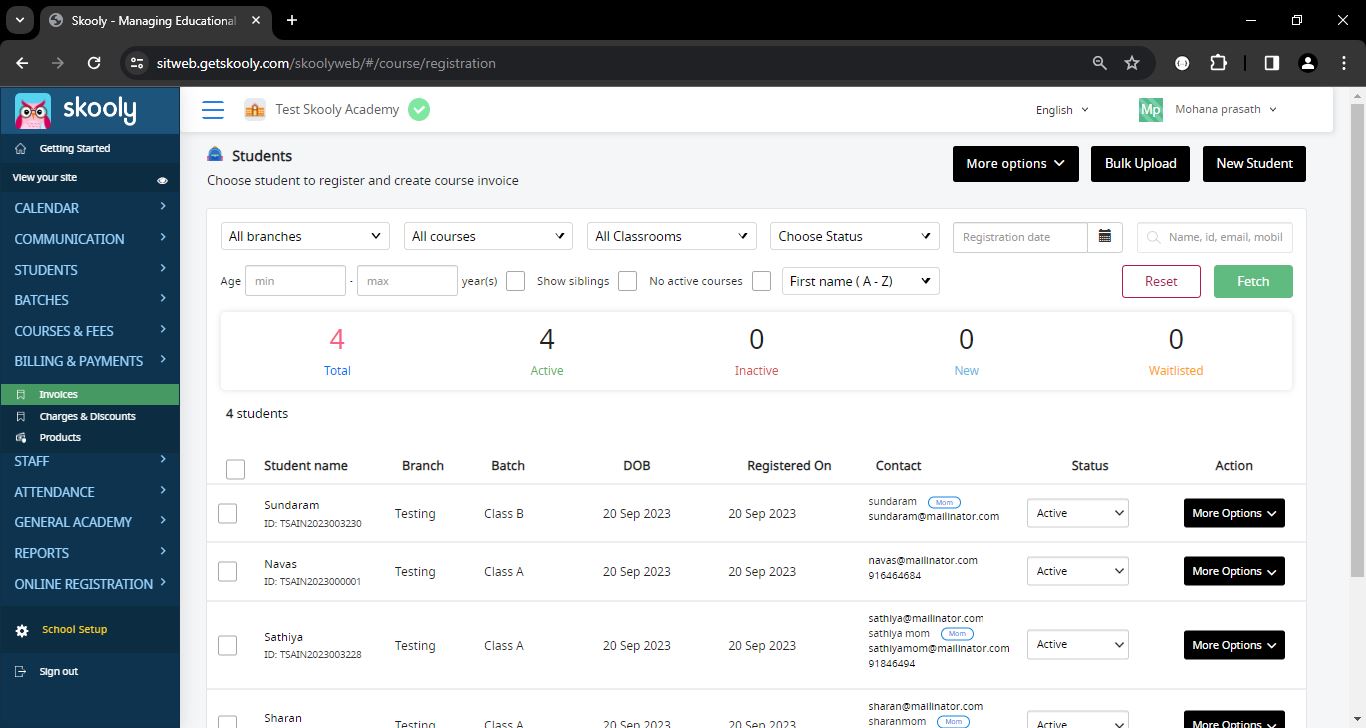This screenshot has width=1366, height=728.
Task: Open the Choose Status dropdown
Action: pyautogui.click(x=855, y=236)
